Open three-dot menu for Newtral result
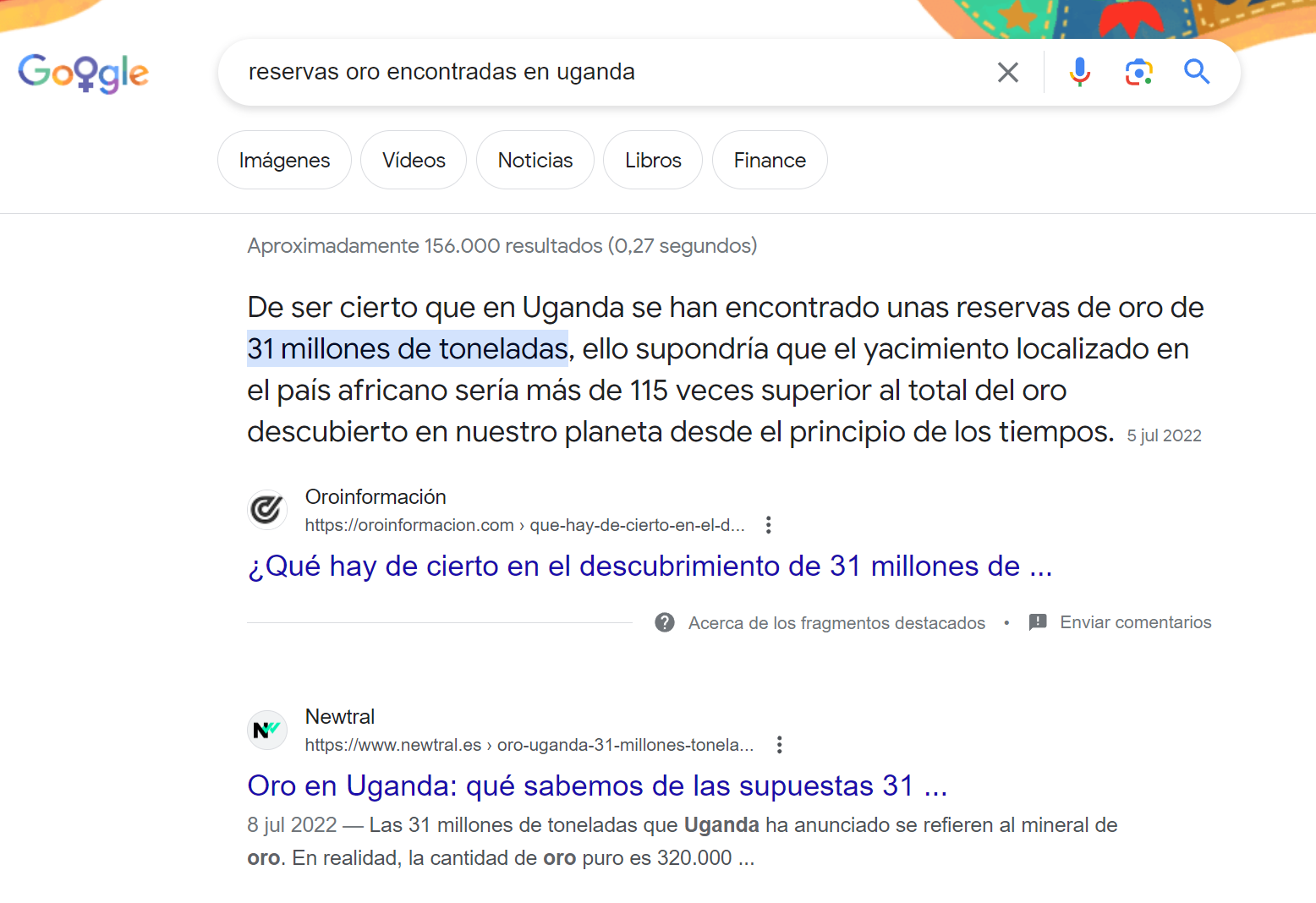 [x=779, y=745]
